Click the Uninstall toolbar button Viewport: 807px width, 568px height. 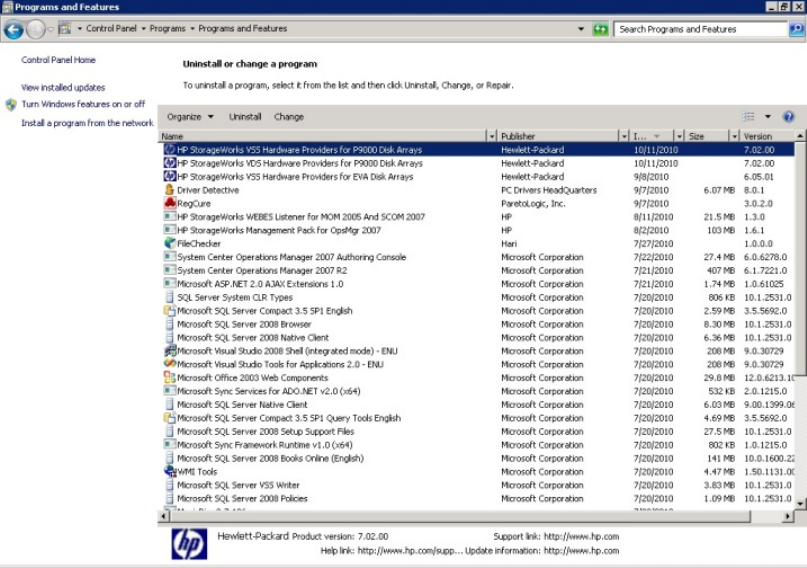[245, 117]
